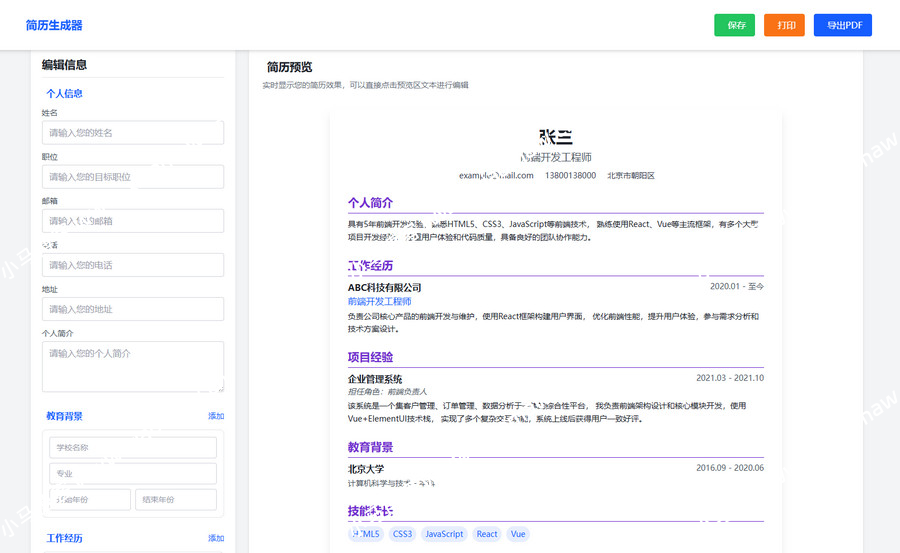Click the 项目经验 section heading
900x553 pixels.
pos(370,357)
